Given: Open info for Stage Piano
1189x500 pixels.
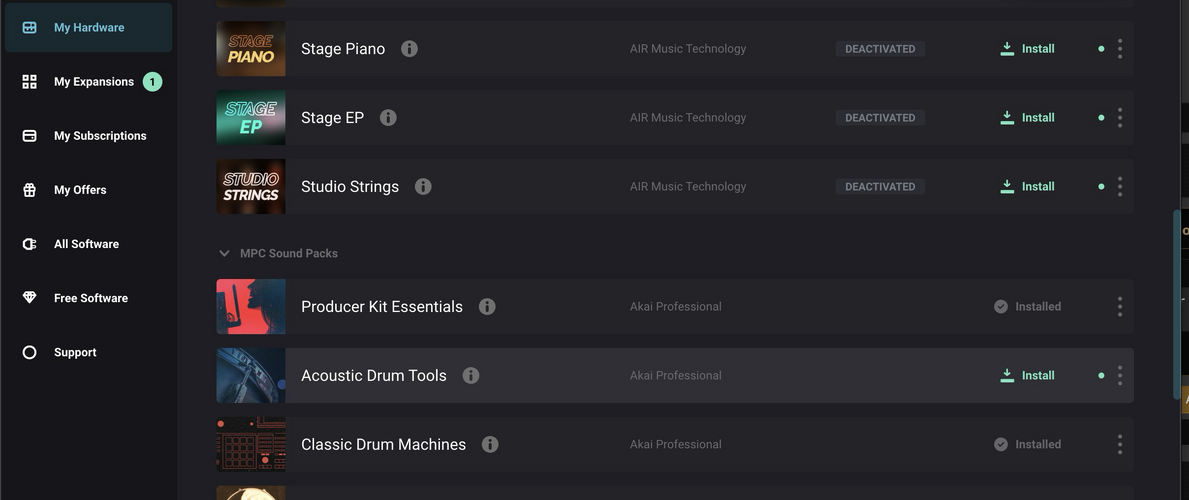Looking at the screenshot, I should click(409, 49).
